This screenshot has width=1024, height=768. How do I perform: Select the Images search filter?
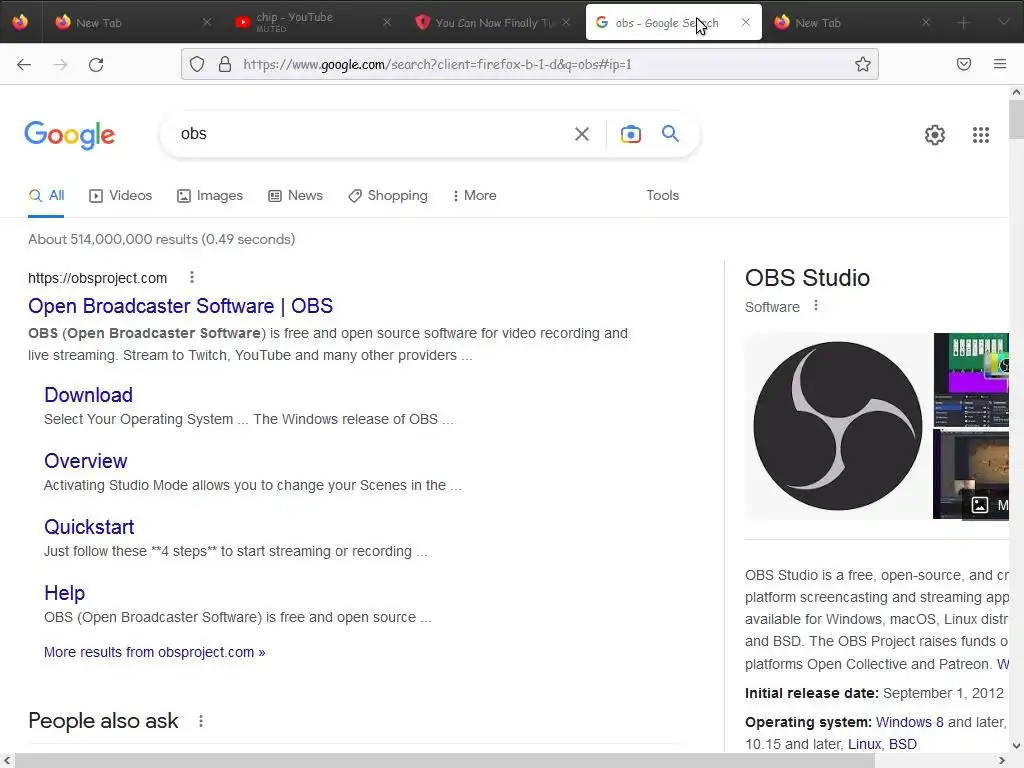[210, 195]
